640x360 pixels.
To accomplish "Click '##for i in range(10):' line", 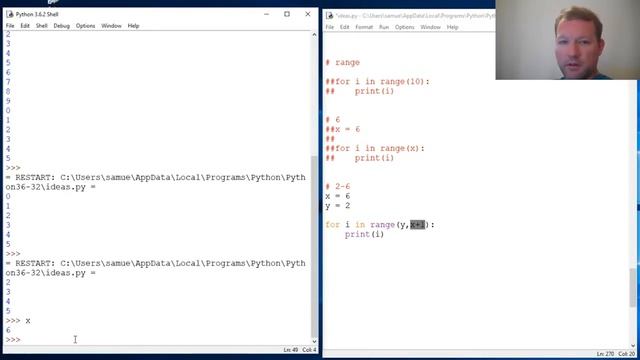I will point(377,82).
